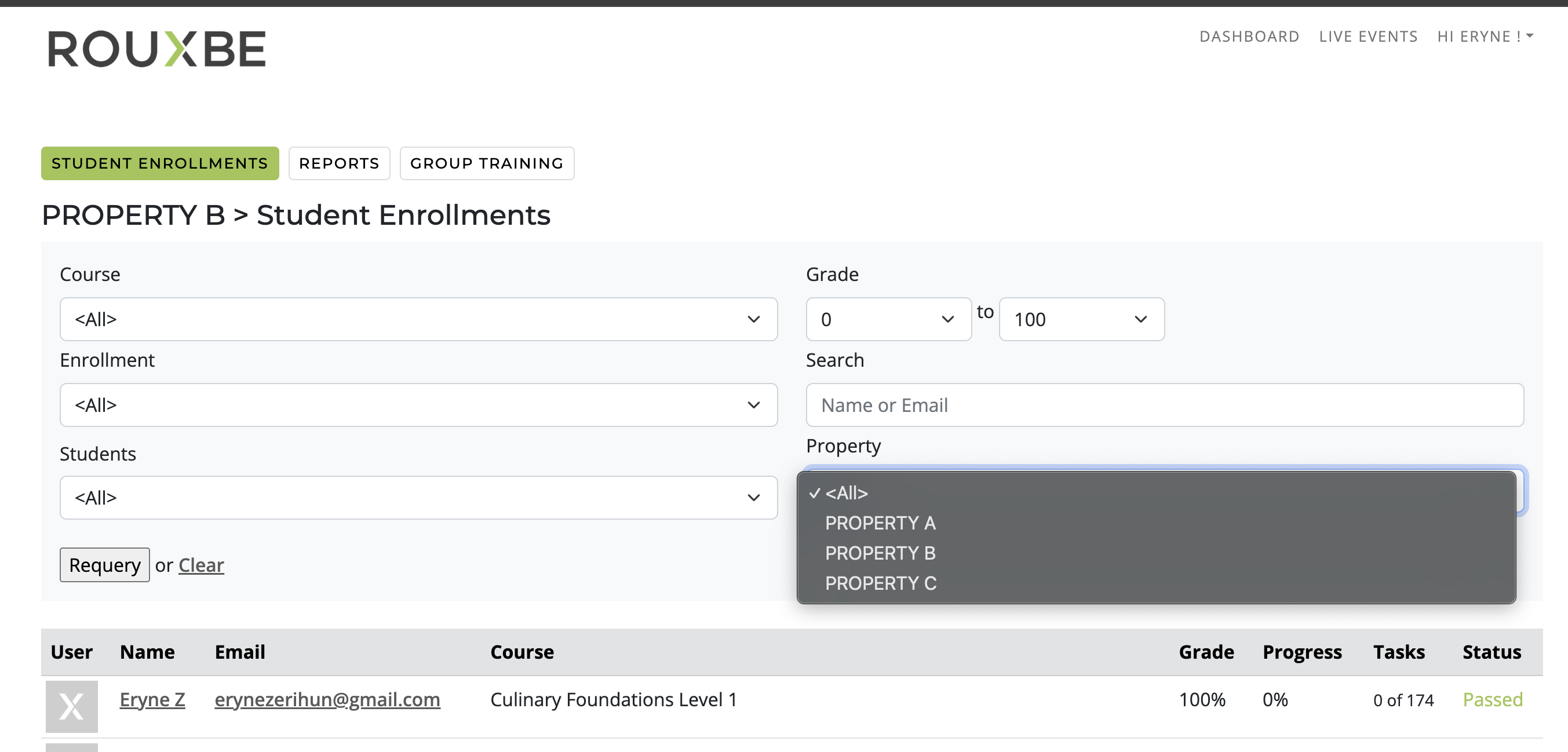
Task: Click the Tasks column header
Action: click(1399, 652)
